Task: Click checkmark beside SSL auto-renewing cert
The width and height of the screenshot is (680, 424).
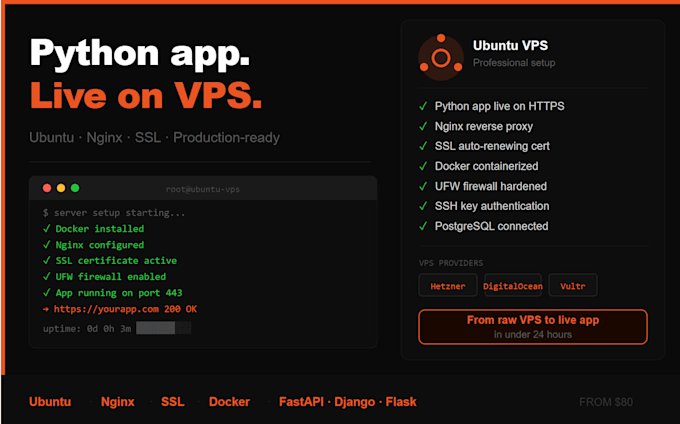Action: tap(423, 146)
